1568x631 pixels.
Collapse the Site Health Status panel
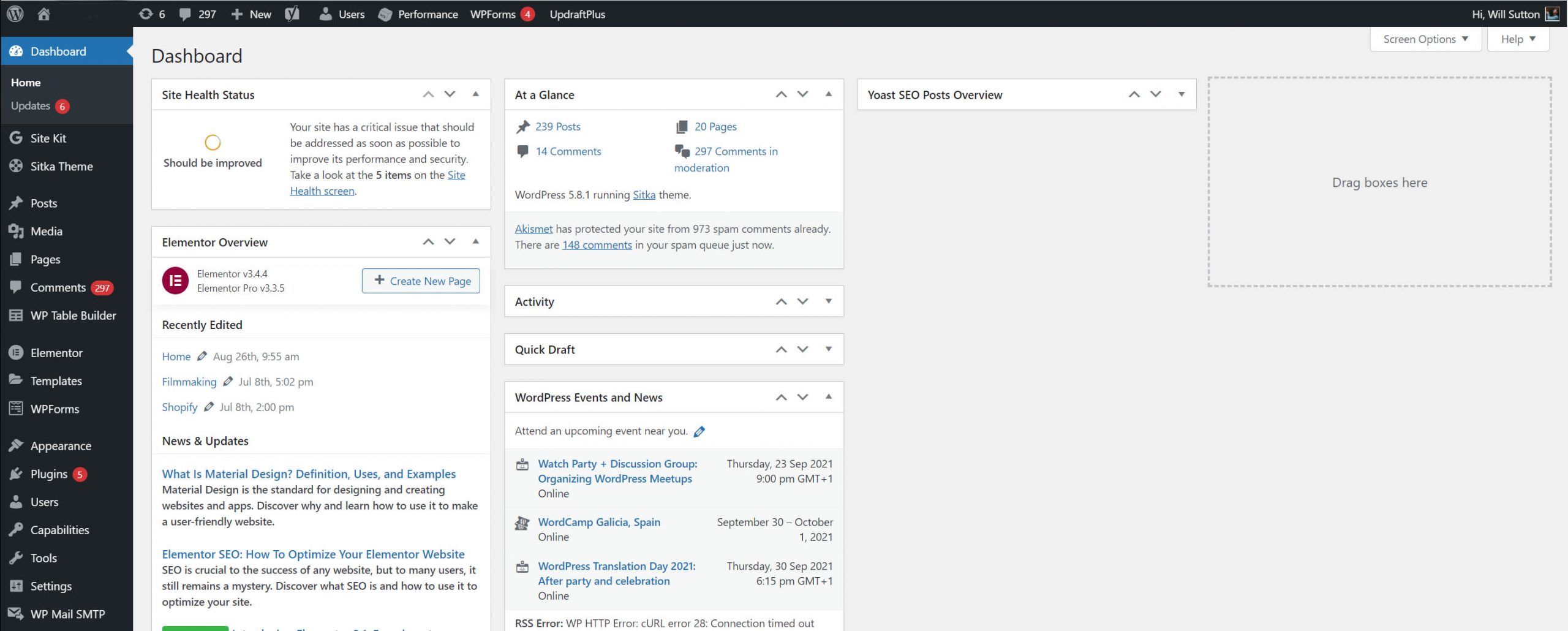[x=475, y=94]
